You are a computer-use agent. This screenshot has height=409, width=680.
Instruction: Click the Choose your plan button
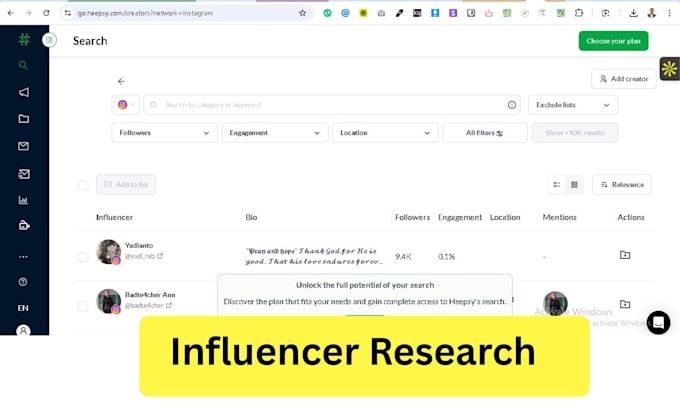tap(613, 41)
